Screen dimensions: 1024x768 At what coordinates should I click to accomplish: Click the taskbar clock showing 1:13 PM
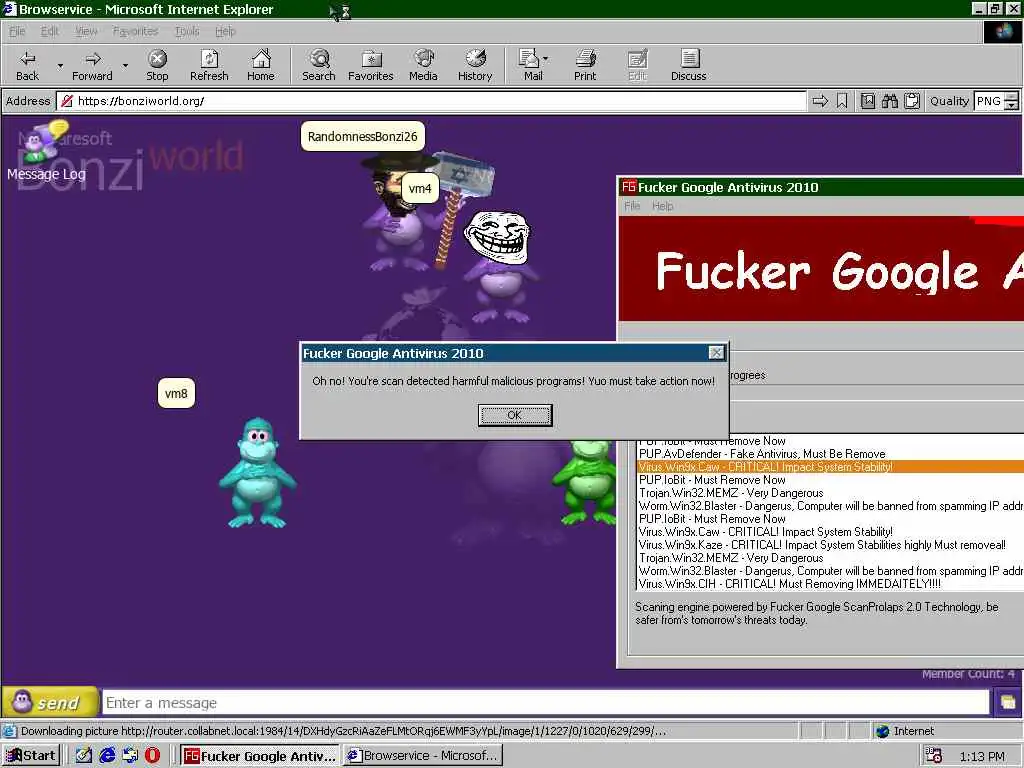click(x=982, y=756)
